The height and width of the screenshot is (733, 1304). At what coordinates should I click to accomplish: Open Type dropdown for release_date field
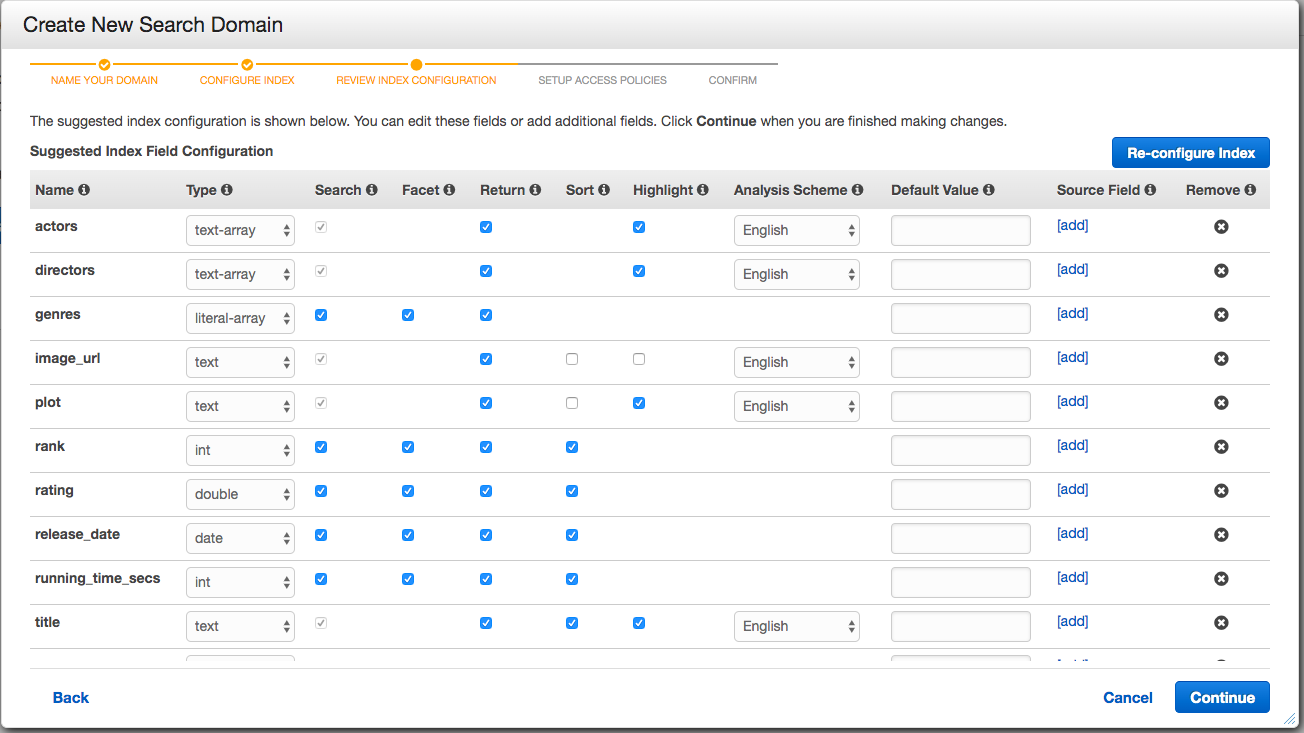[x=240, y=538]
